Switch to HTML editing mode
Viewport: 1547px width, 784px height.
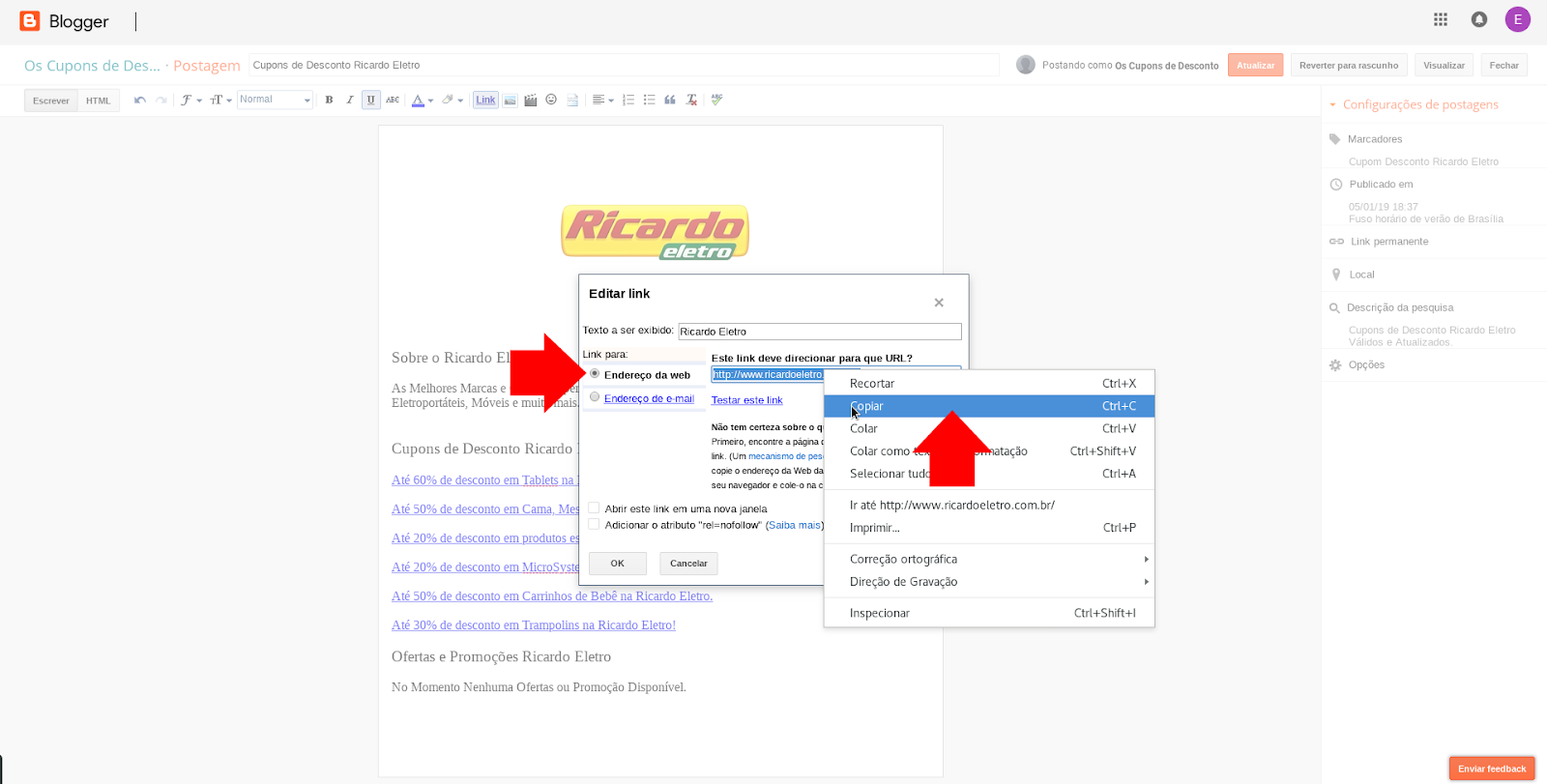click(99, 101)
